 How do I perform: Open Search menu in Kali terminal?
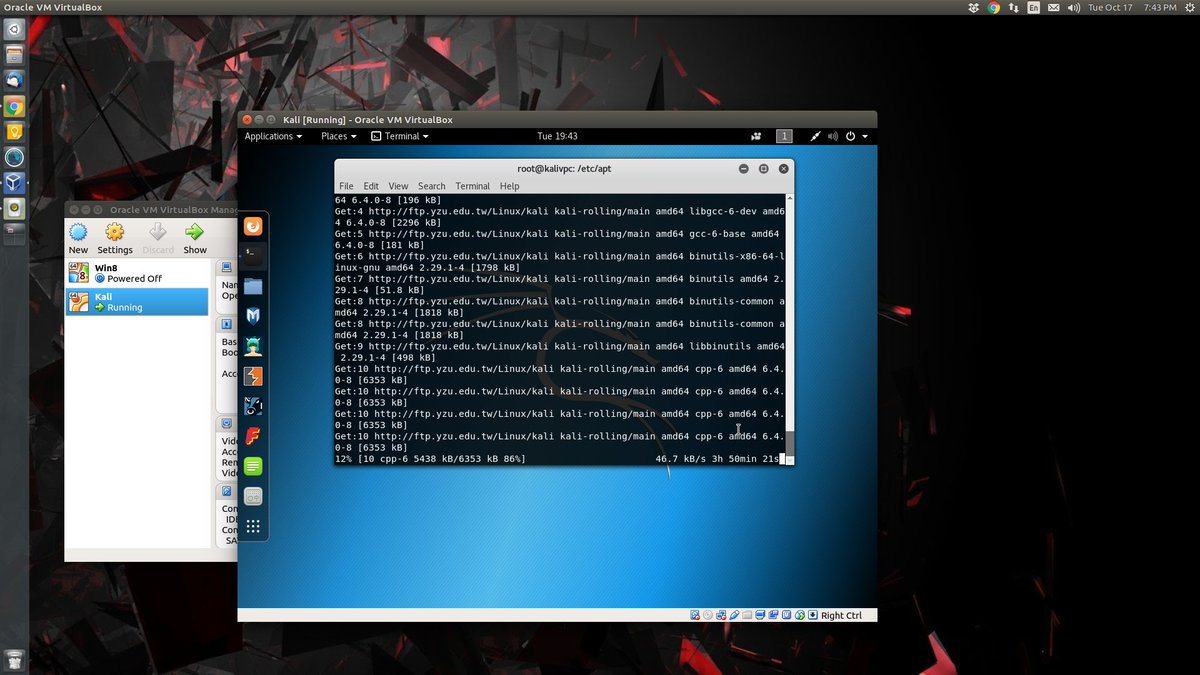pyautogui.click(x=432, y=186)
